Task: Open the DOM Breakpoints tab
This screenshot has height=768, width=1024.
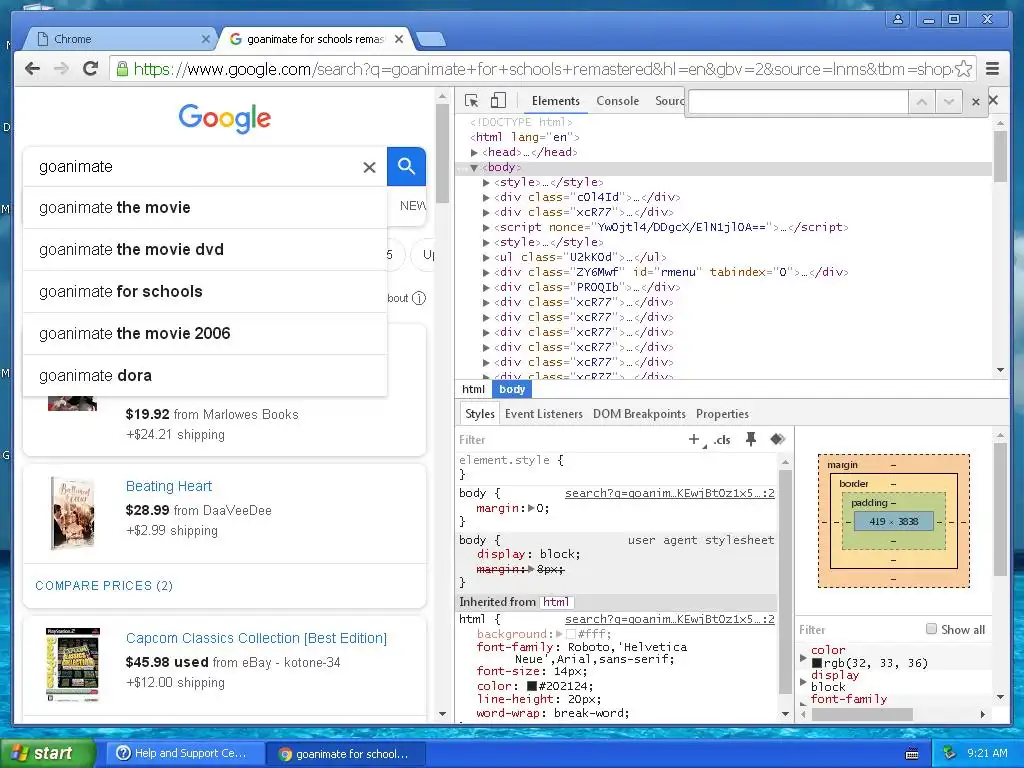Action: coord(639,414)
